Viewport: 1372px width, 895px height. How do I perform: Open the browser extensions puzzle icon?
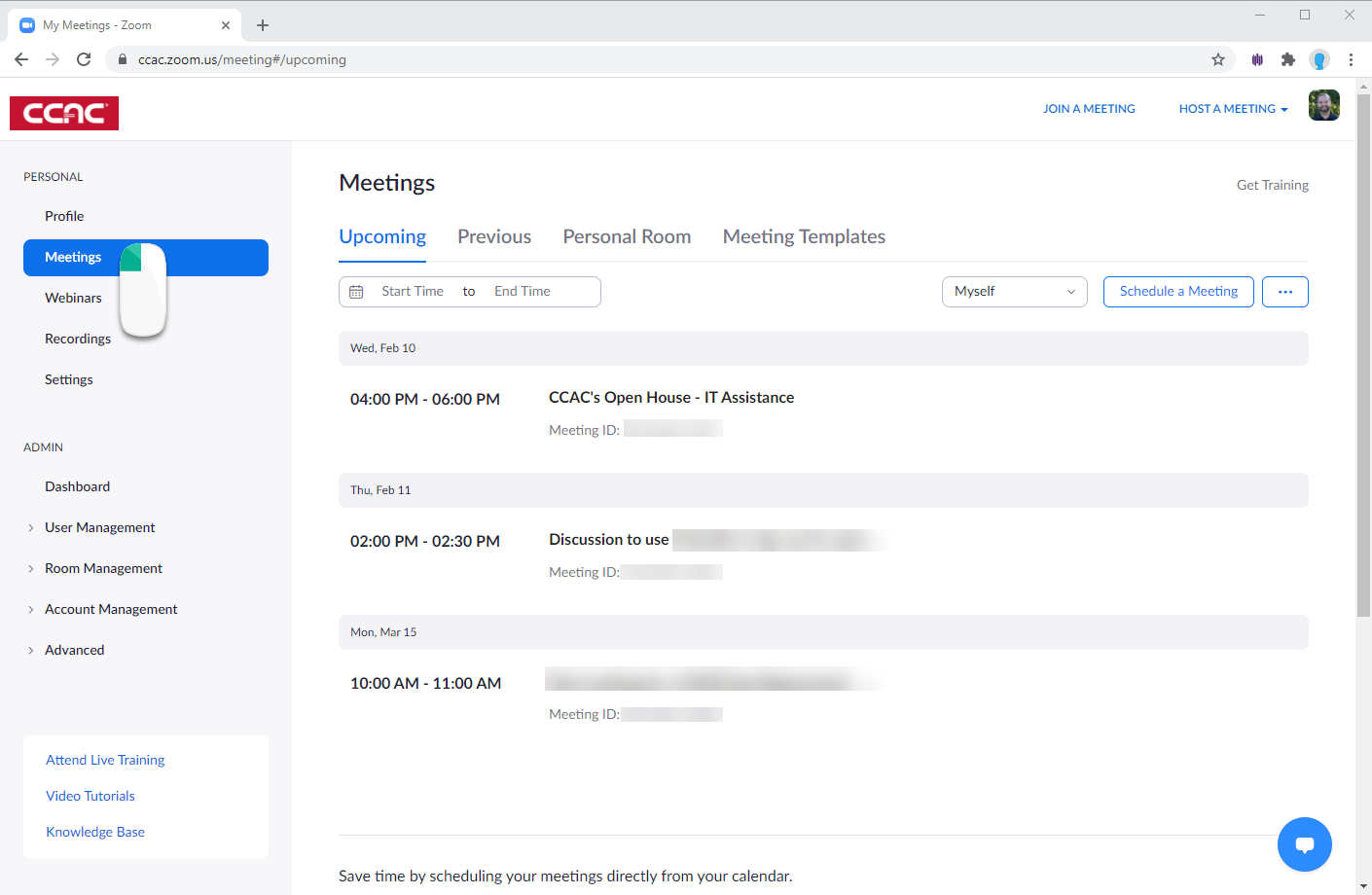click(1288, 59)
